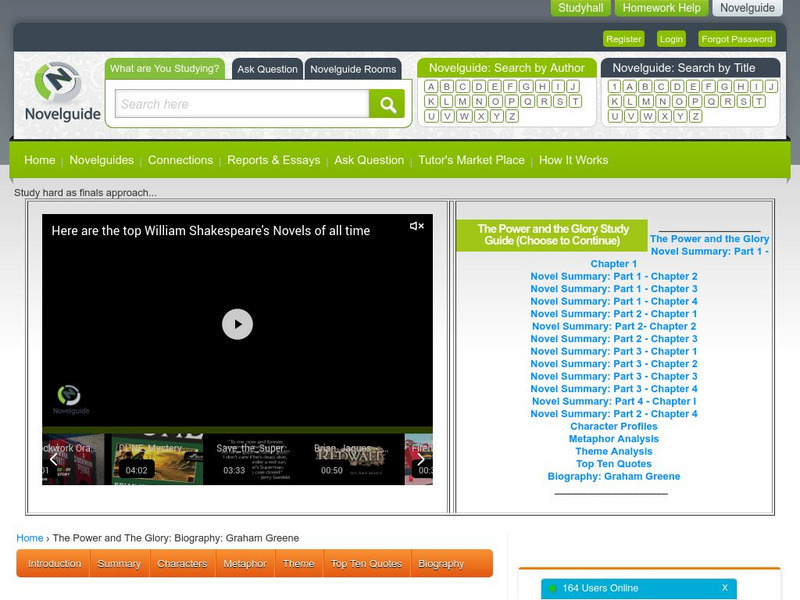Image resolution: width=800 pixels, height=600 pixels.
Task: Focus the Search here input field
Action: click(x=242, y=104)
